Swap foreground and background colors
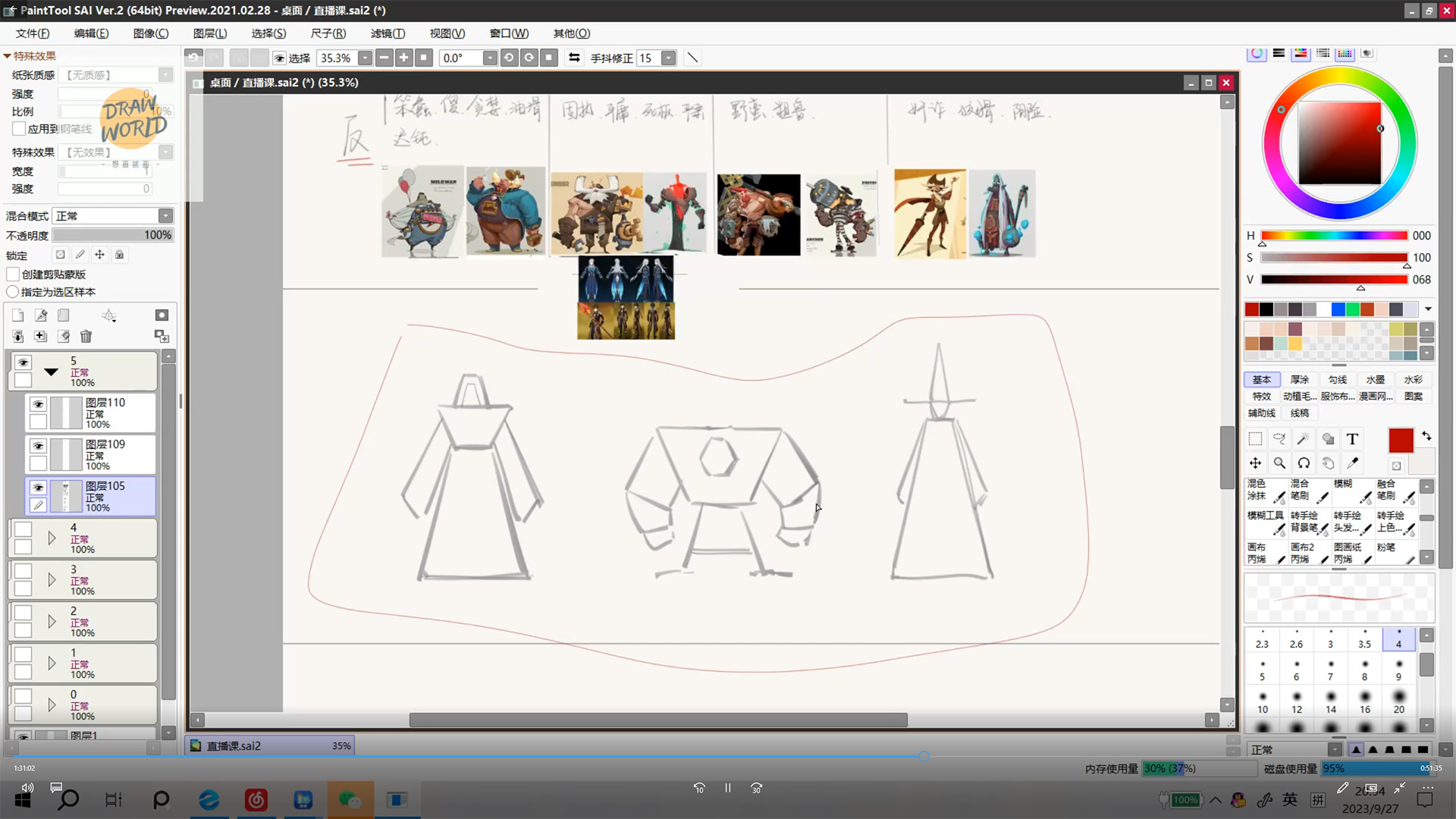The height and width of the screenshot is (819, 1456). coord(1426,436)
